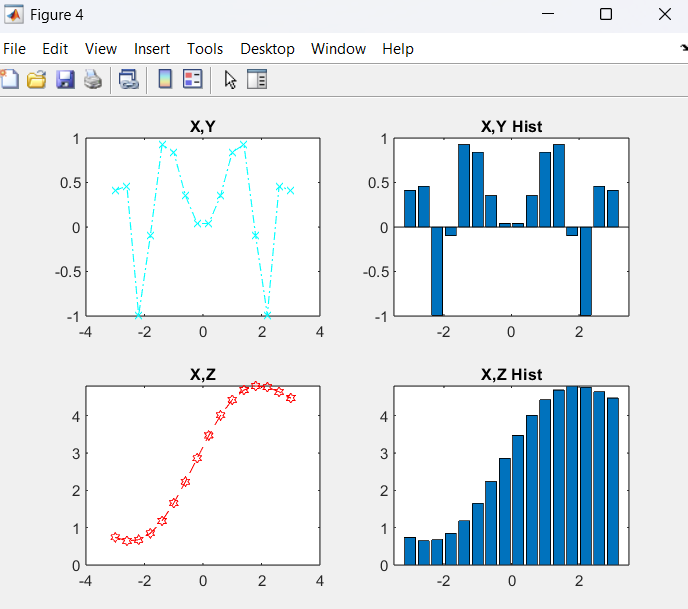
Task: Click the 'X,Y' subplot title
Action: click(x=203, y=126)
